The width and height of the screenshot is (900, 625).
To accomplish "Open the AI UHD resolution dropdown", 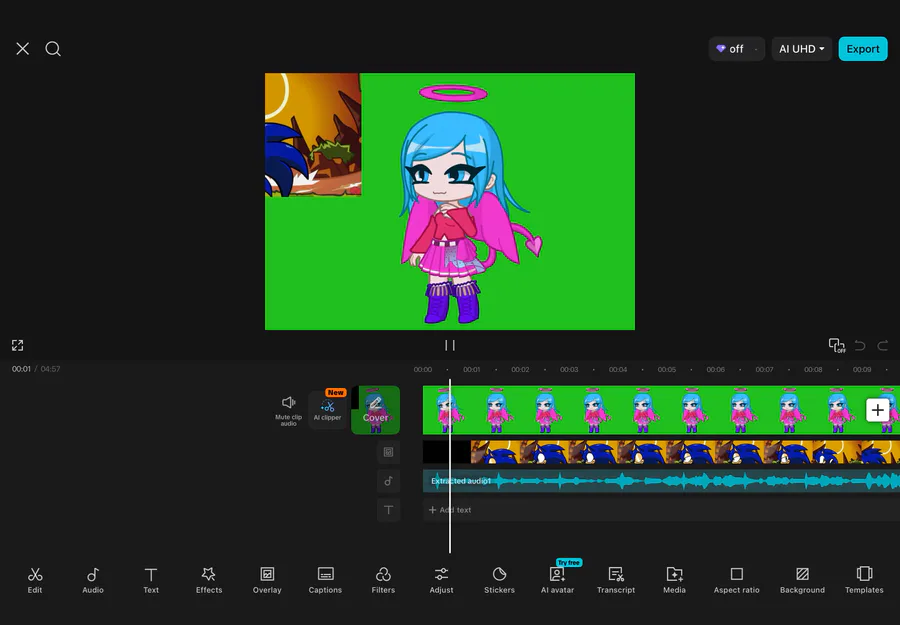I will 801,49.
